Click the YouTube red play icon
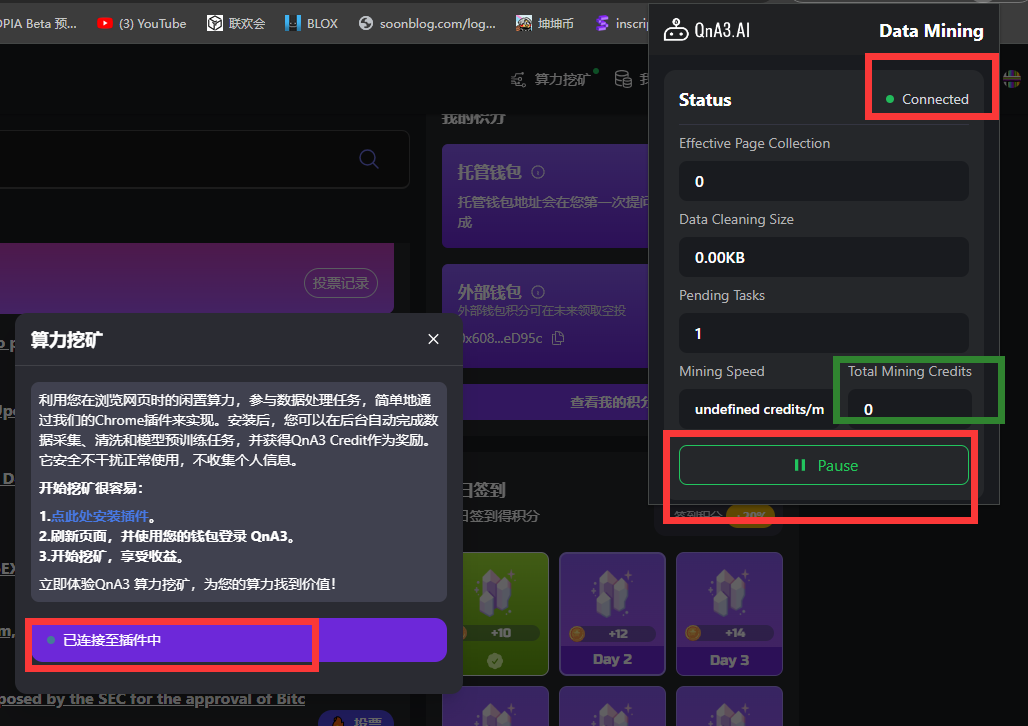The image size is (1028, 726). (104, 24)
